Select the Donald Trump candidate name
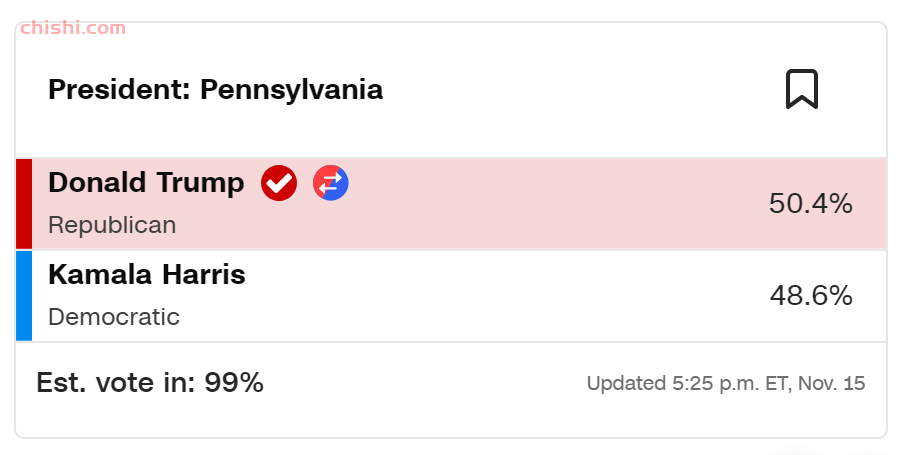 [x=146, y=183]
